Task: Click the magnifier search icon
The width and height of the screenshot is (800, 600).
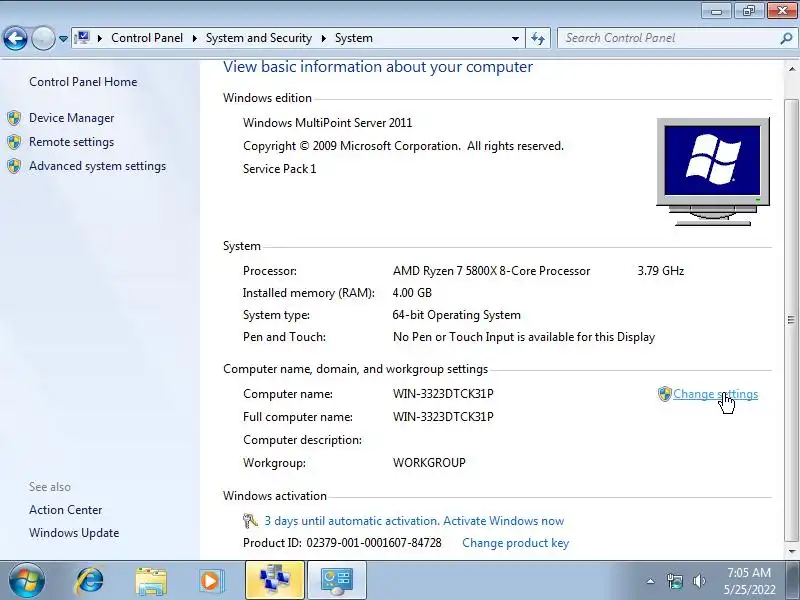Action: pos(786,38)
